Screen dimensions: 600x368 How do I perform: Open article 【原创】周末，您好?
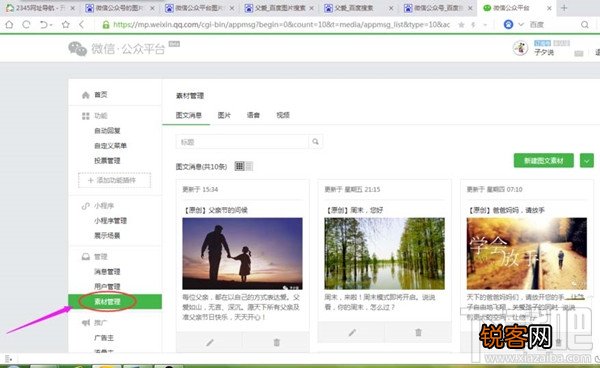354,210
